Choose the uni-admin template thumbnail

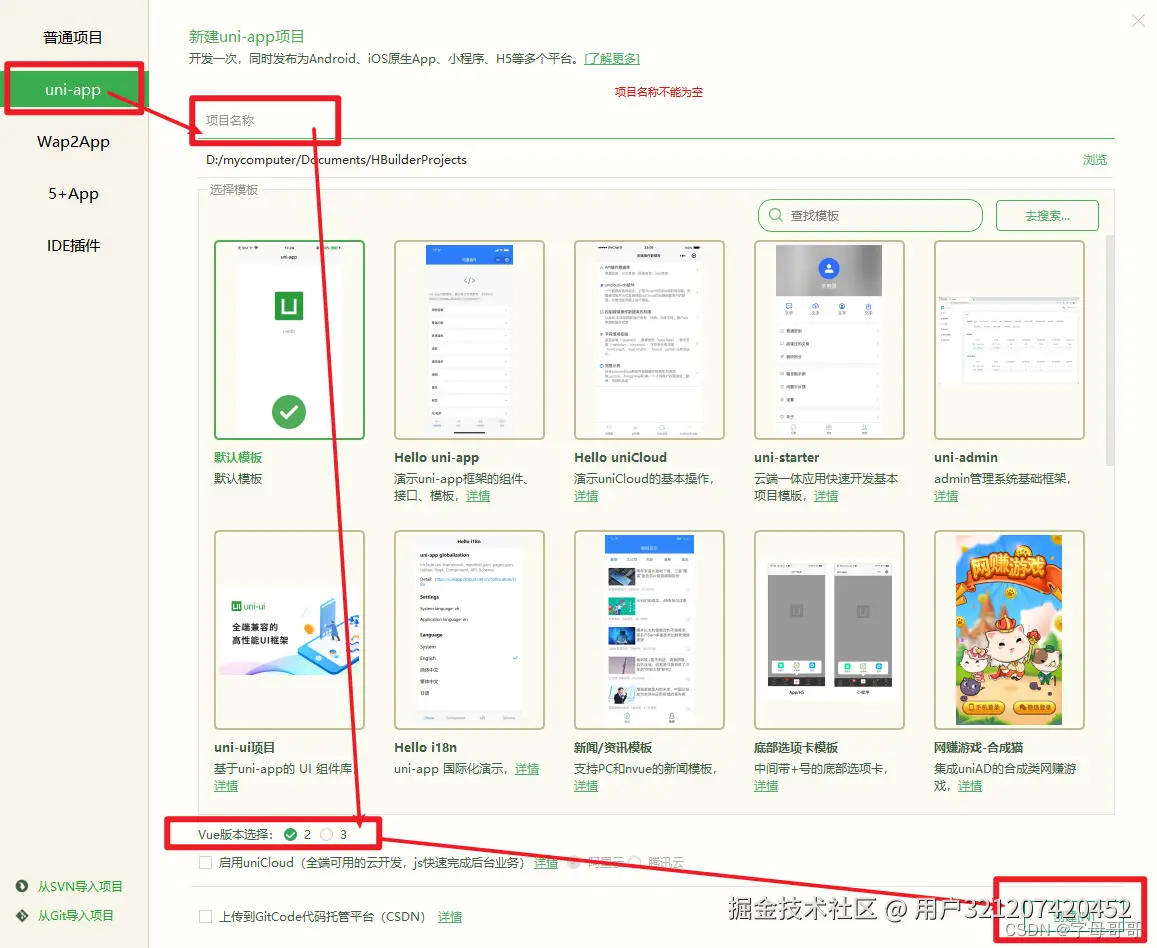[1009, 339]
